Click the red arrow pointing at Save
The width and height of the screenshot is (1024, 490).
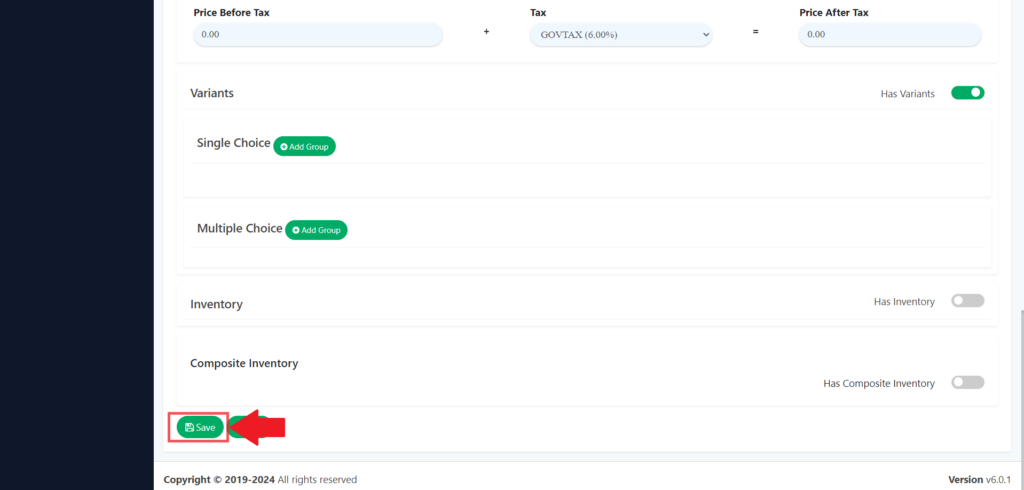[x=260, y=427]
